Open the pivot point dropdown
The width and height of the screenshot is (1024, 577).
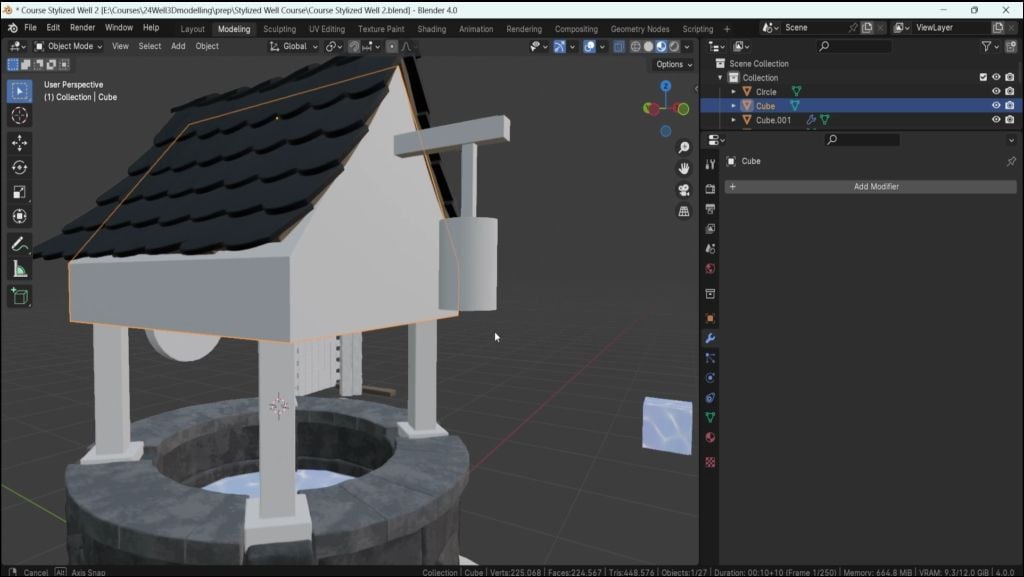click(x=334, y=46)
